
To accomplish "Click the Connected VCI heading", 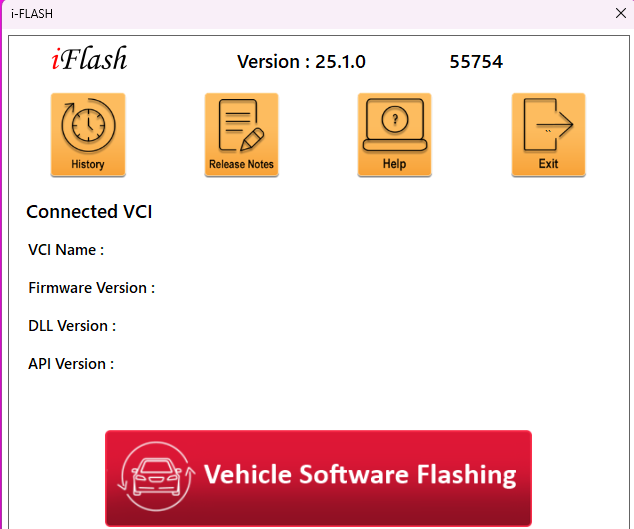I will click(x=89, y=212).
